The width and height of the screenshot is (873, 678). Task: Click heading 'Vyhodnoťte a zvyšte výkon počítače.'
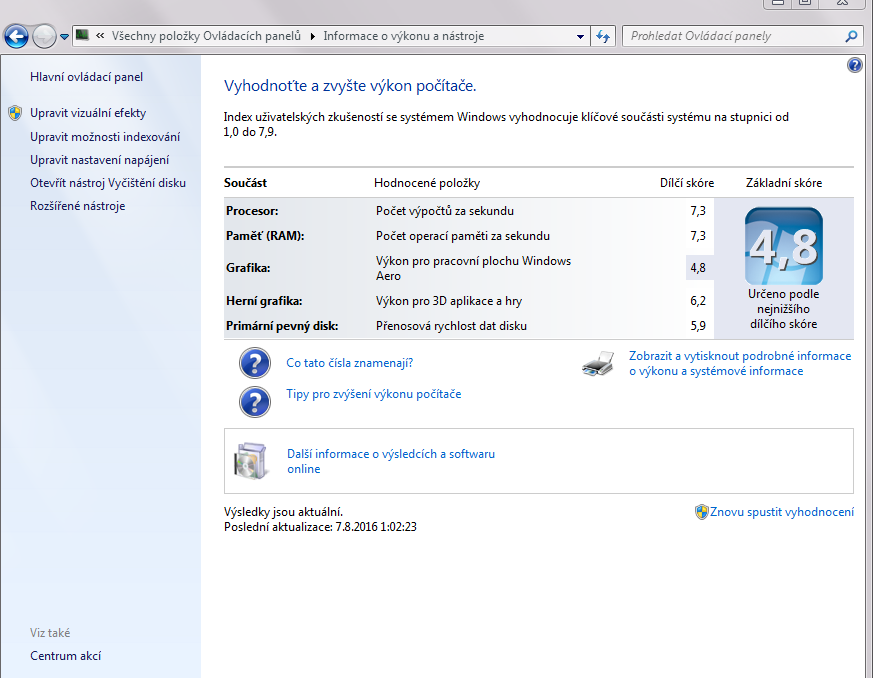350,86
